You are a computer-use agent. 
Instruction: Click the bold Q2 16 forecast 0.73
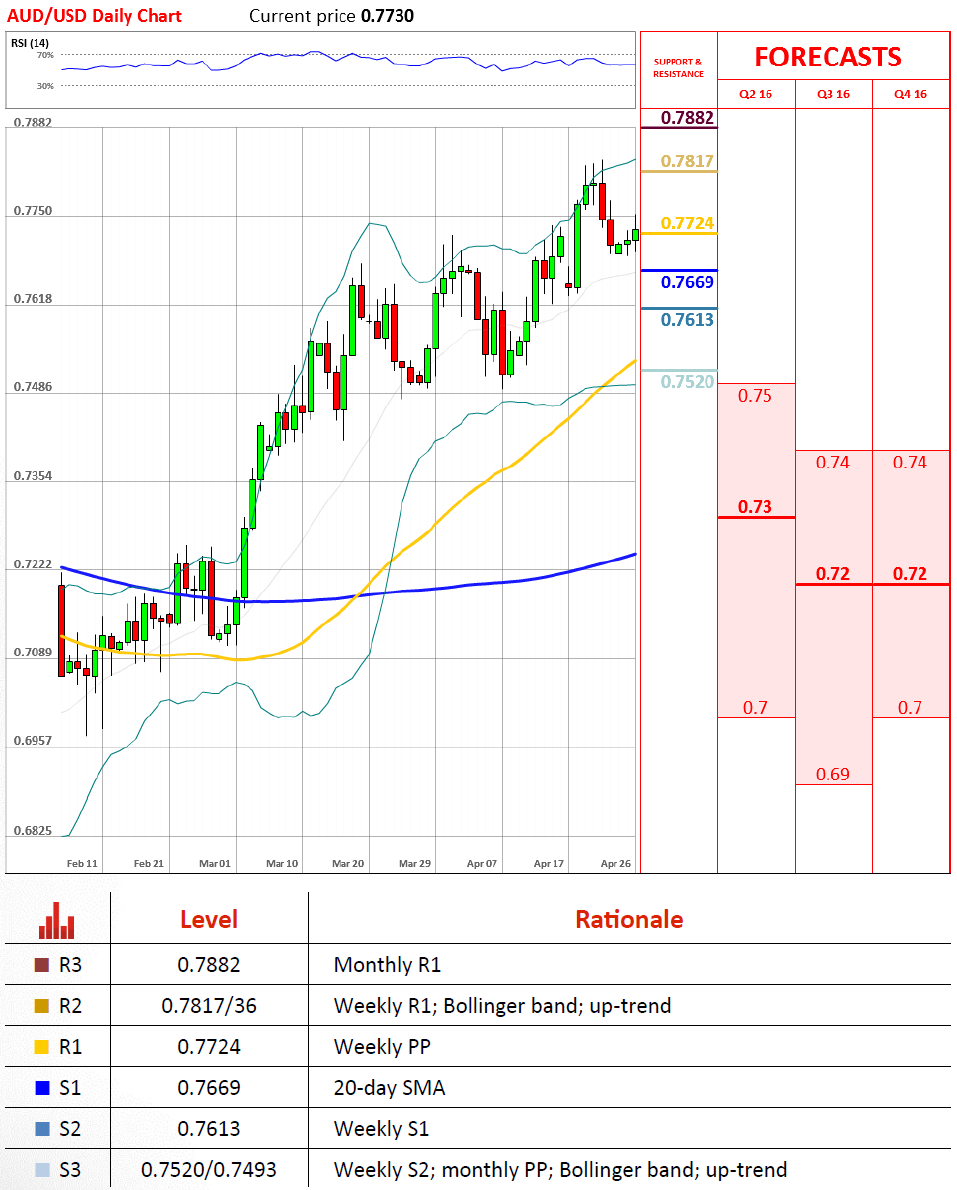tap(755, 506)
